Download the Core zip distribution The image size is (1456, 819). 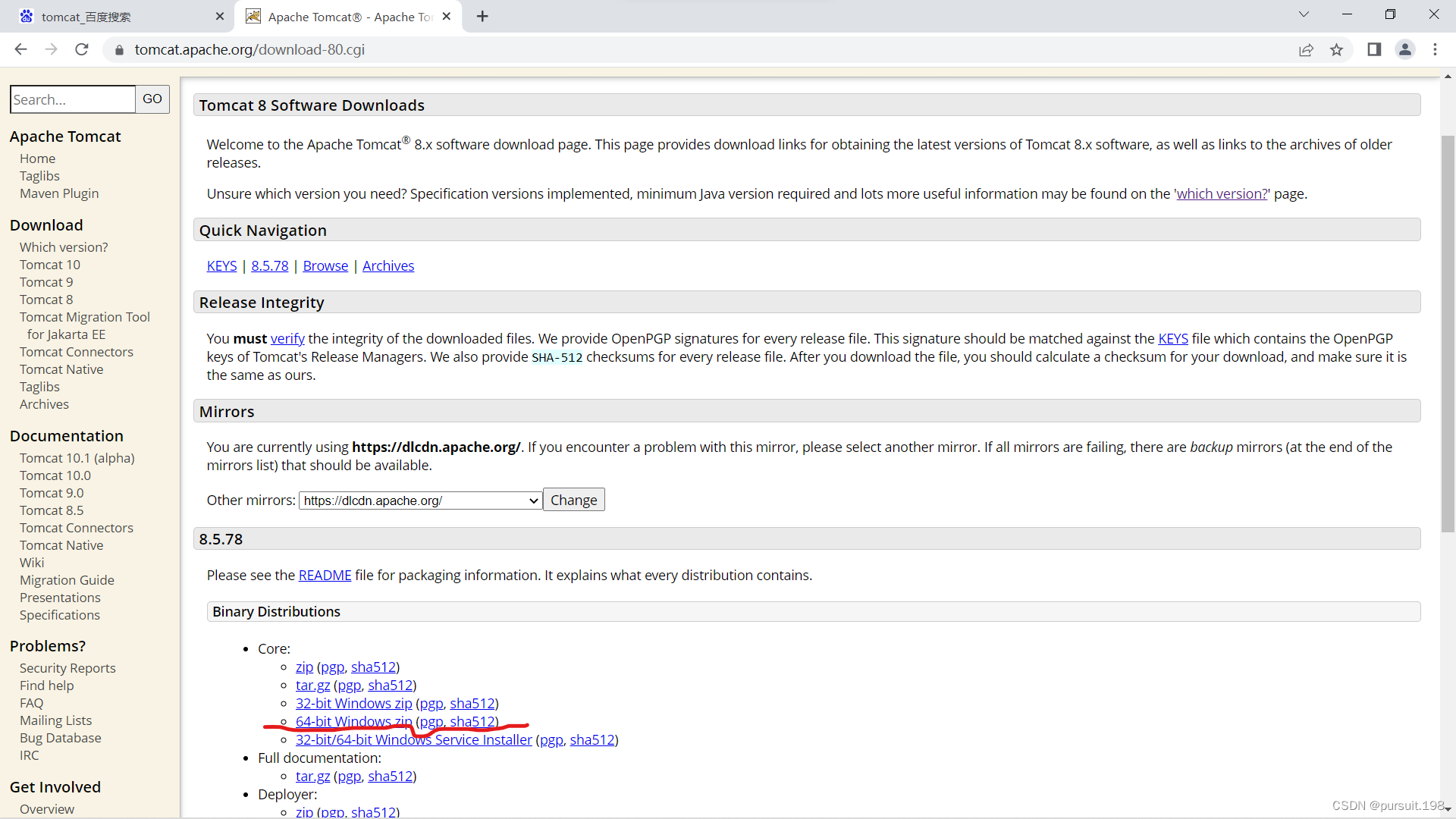pyautogui.click(x=304, y=667)
